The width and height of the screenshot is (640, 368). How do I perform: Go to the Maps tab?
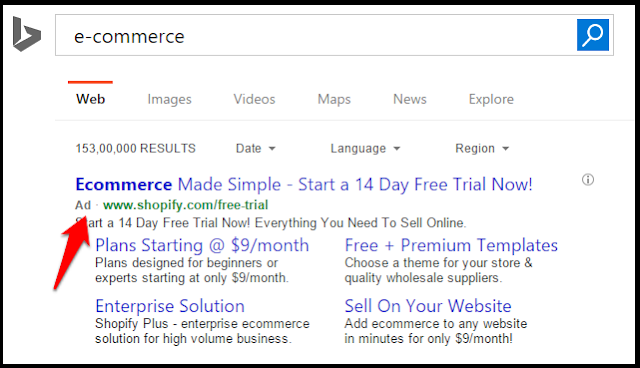click(x=334, y=100)
